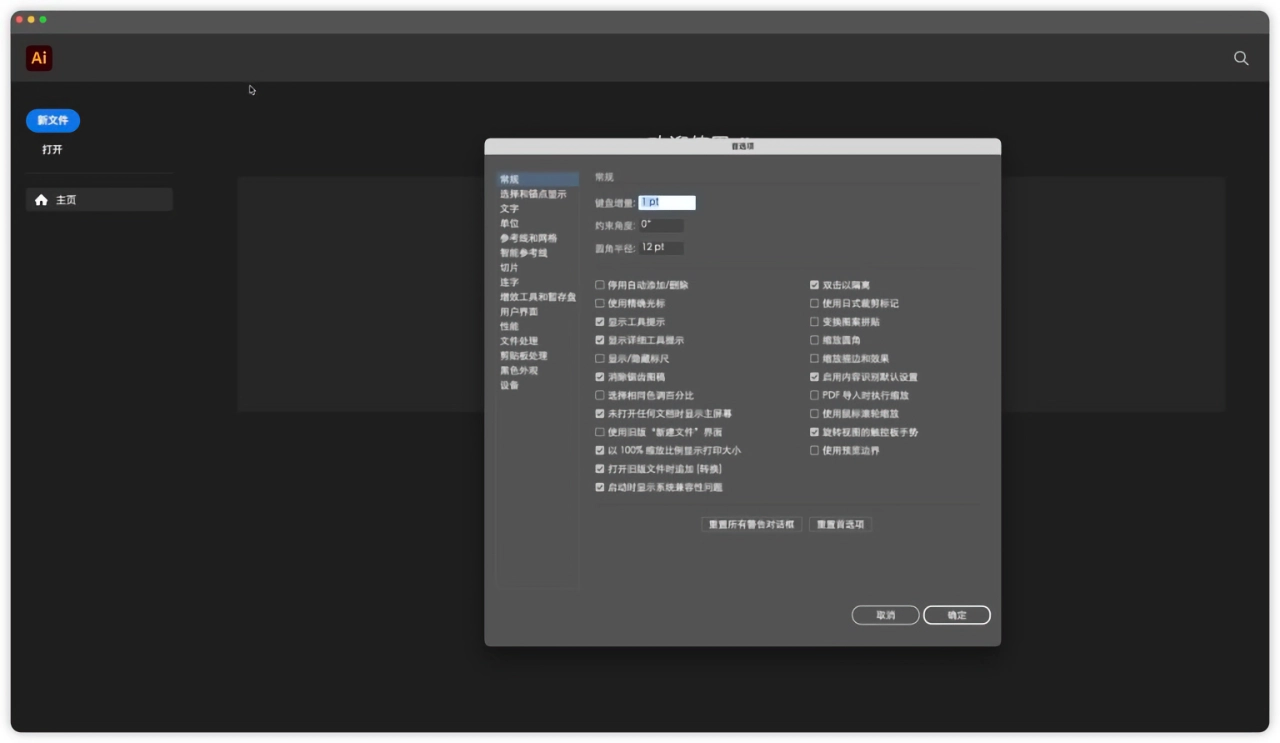This screenshot has width=1280, height=743.
Task: Enable 停用自动添加/删除 checkbox
Action: pos(600,285)
